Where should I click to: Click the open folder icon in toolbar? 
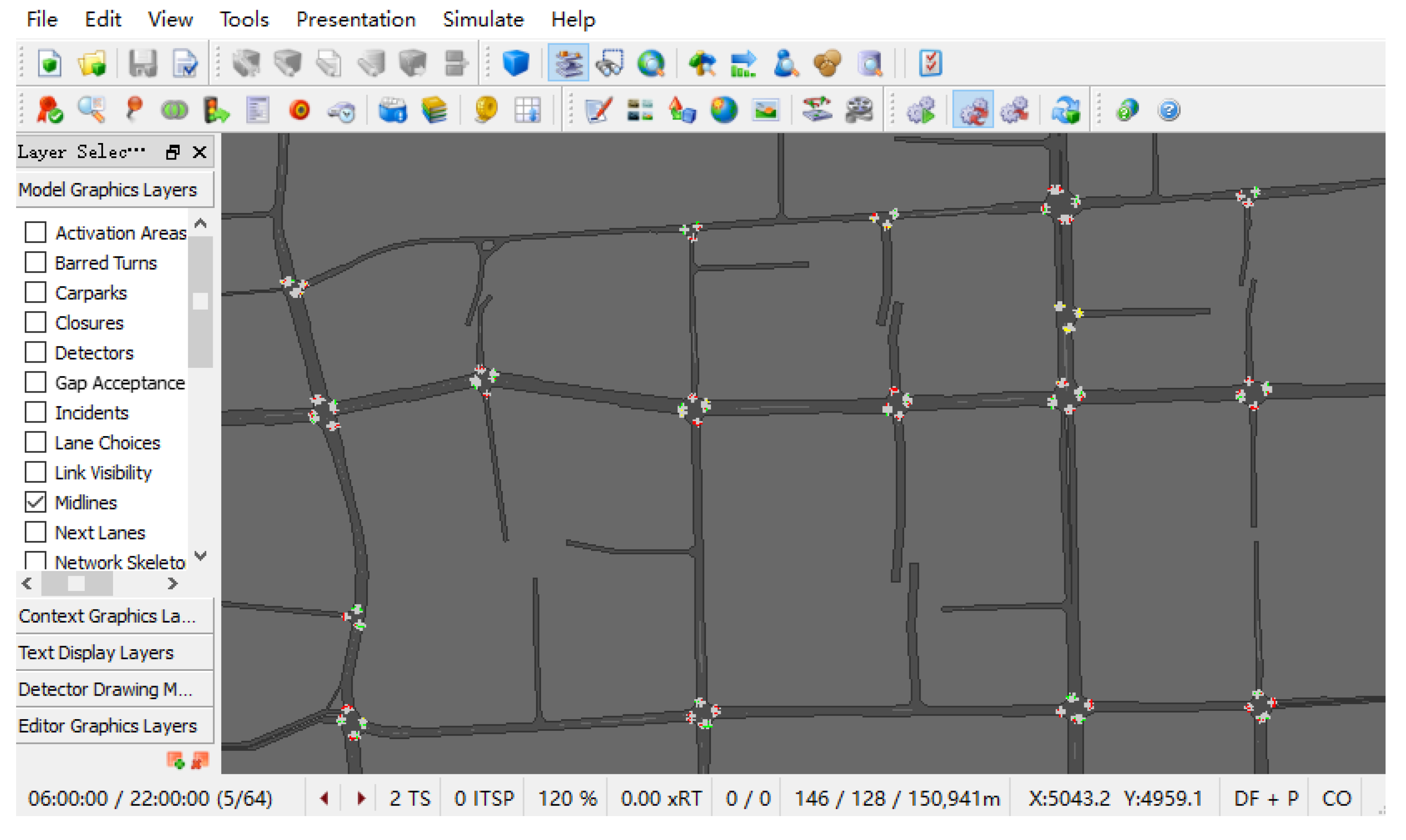(92, 63)
